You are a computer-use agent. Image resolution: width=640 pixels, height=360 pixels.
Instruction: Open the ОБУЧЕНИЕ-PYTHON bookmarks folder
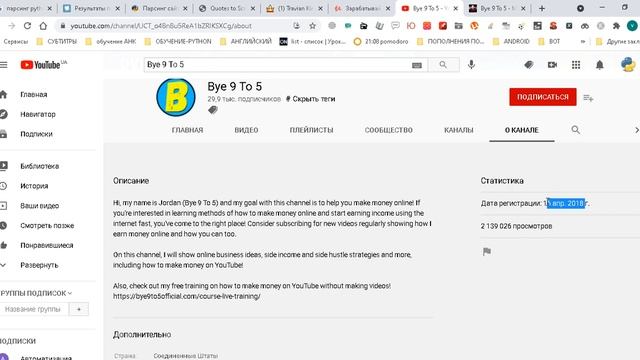tap(178, 41)
